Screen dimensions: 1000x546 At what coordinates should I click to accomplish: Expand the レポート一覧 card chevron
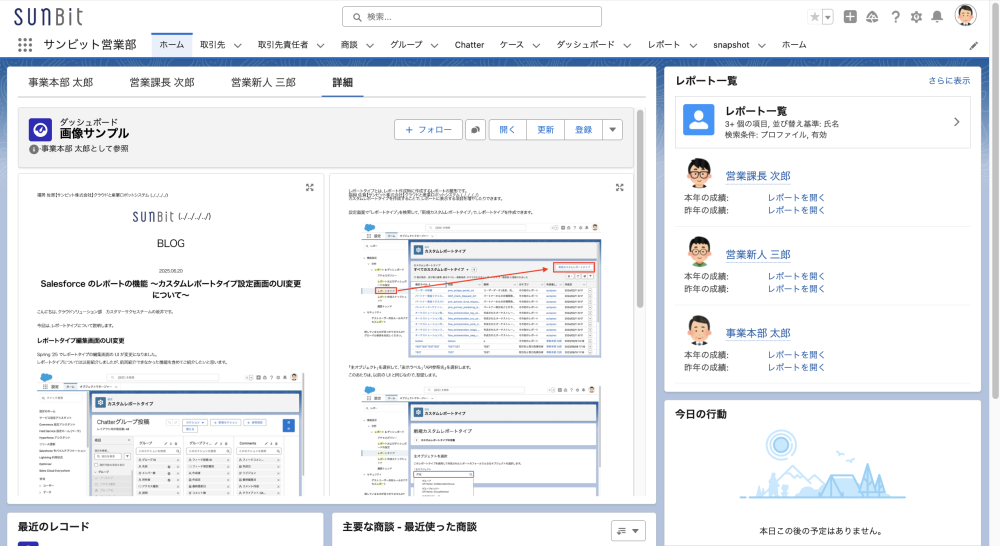point(956,122)
